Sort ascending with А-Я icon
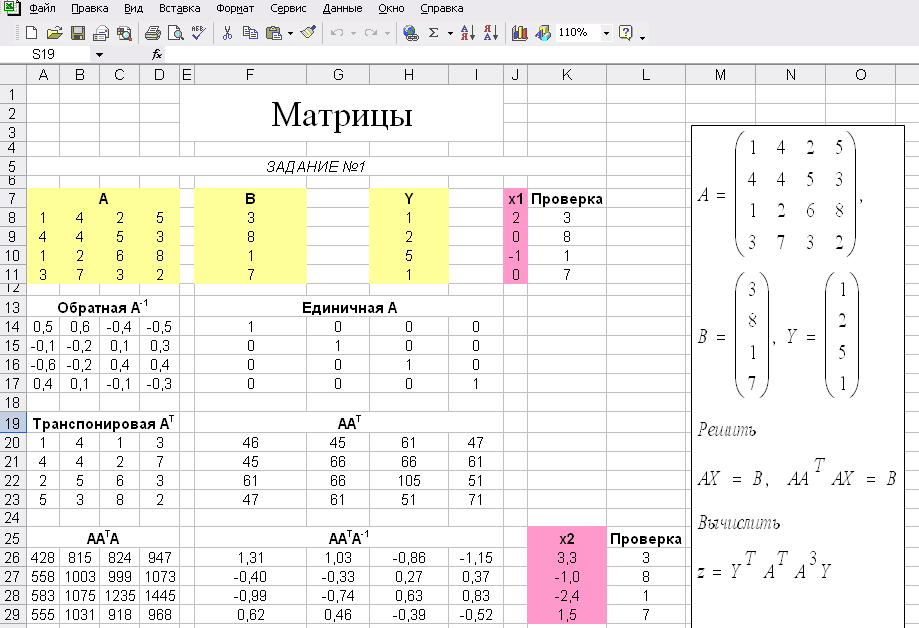Screen dimensions: 919x628 [x=468, y=33]
